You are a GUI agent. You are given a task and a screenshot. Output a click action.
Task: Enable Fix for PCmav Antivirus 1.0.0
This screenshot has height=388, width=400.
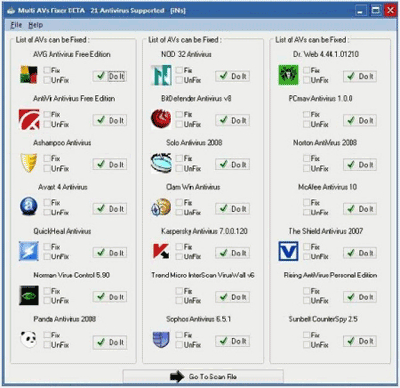(x=307, y=114)
